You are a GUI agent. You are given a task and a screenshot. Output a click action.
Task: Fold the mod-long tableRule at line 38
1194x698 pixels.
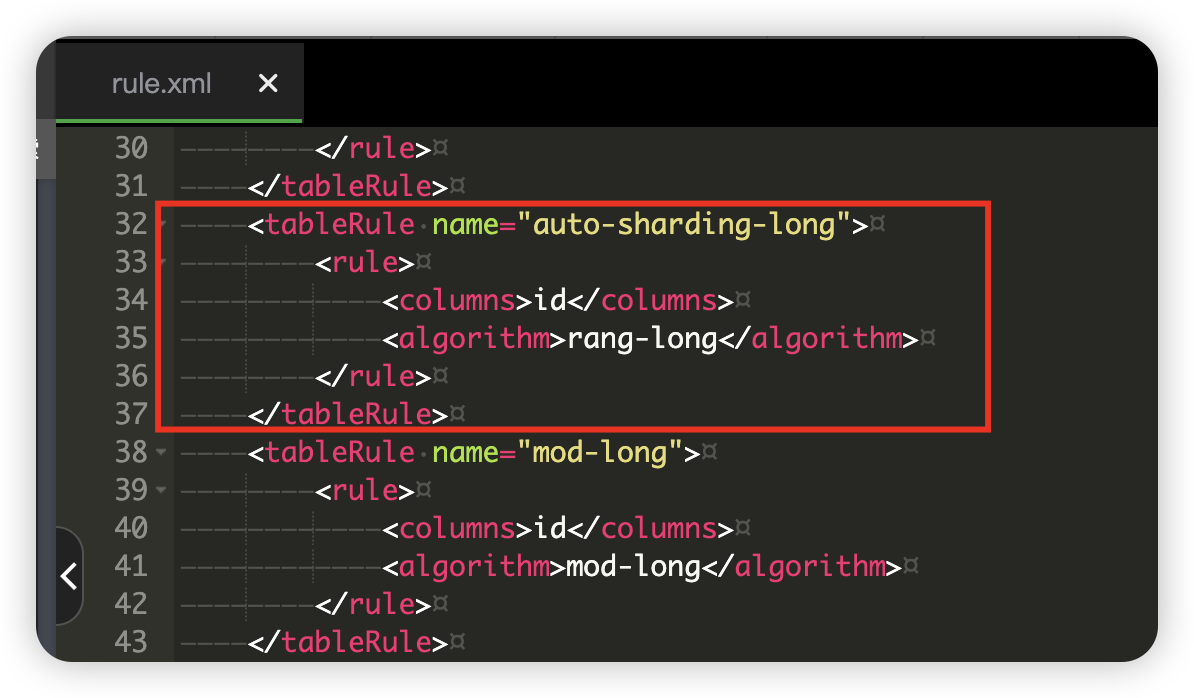162,453
